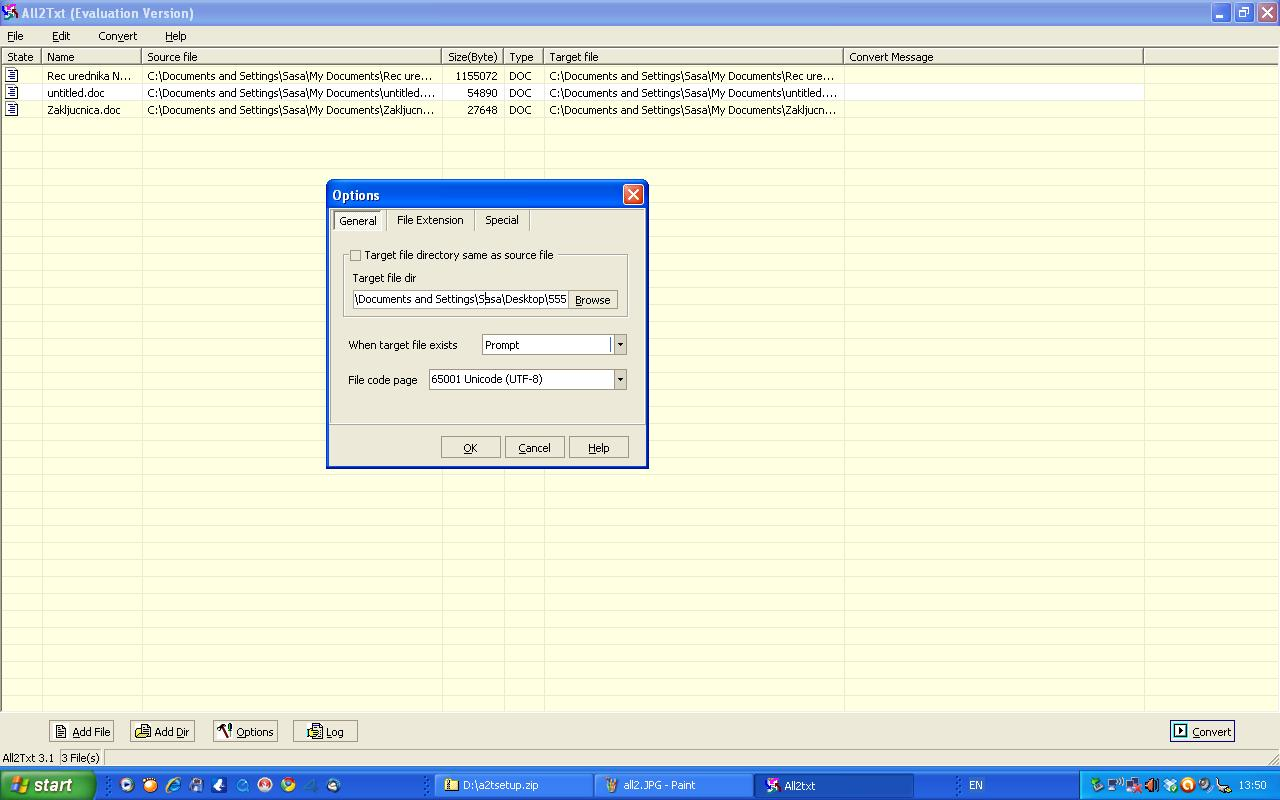Click the All2Txt title bar app icon
The height and width of the screenshot is (800, 1280).
tap(10, 13)
